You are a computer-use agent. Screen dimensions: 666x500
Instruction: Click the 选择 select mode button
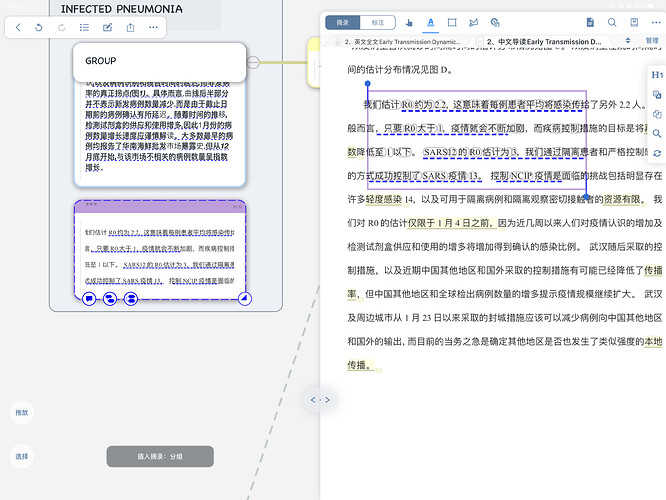click(x=22, y=457)
